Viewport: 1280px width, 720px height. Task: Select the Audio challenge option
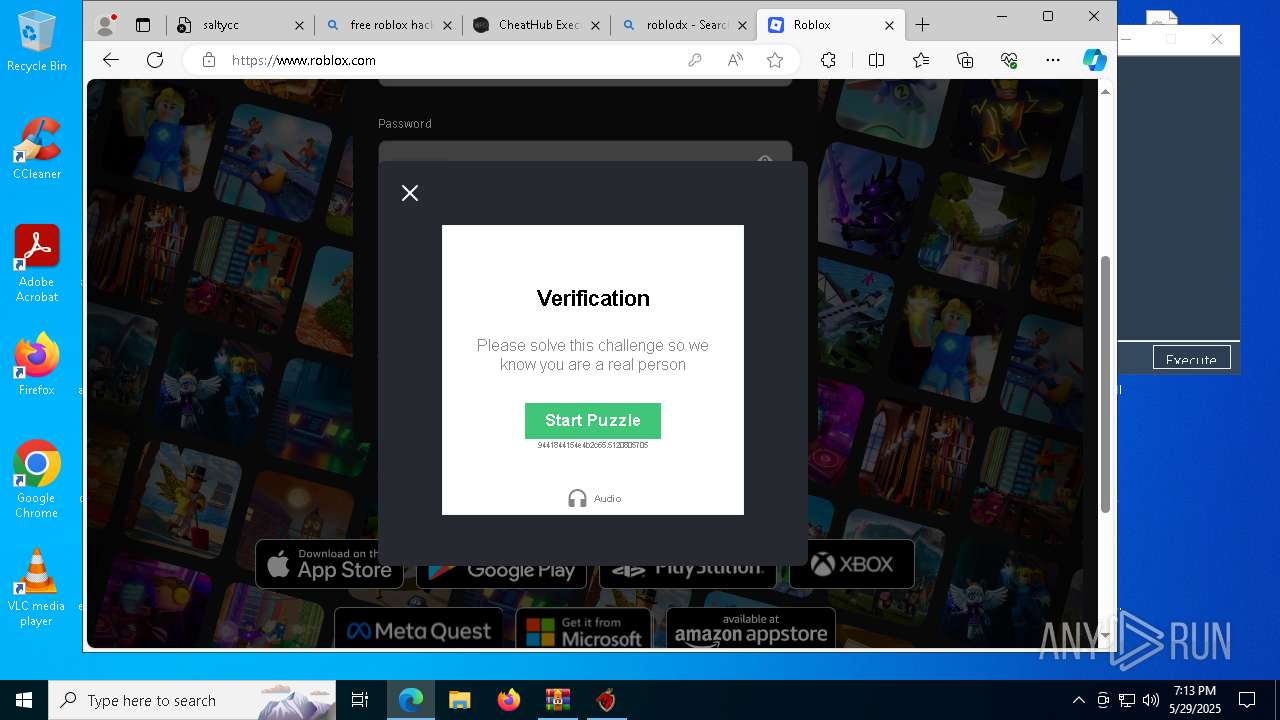(x=594, y=498)
